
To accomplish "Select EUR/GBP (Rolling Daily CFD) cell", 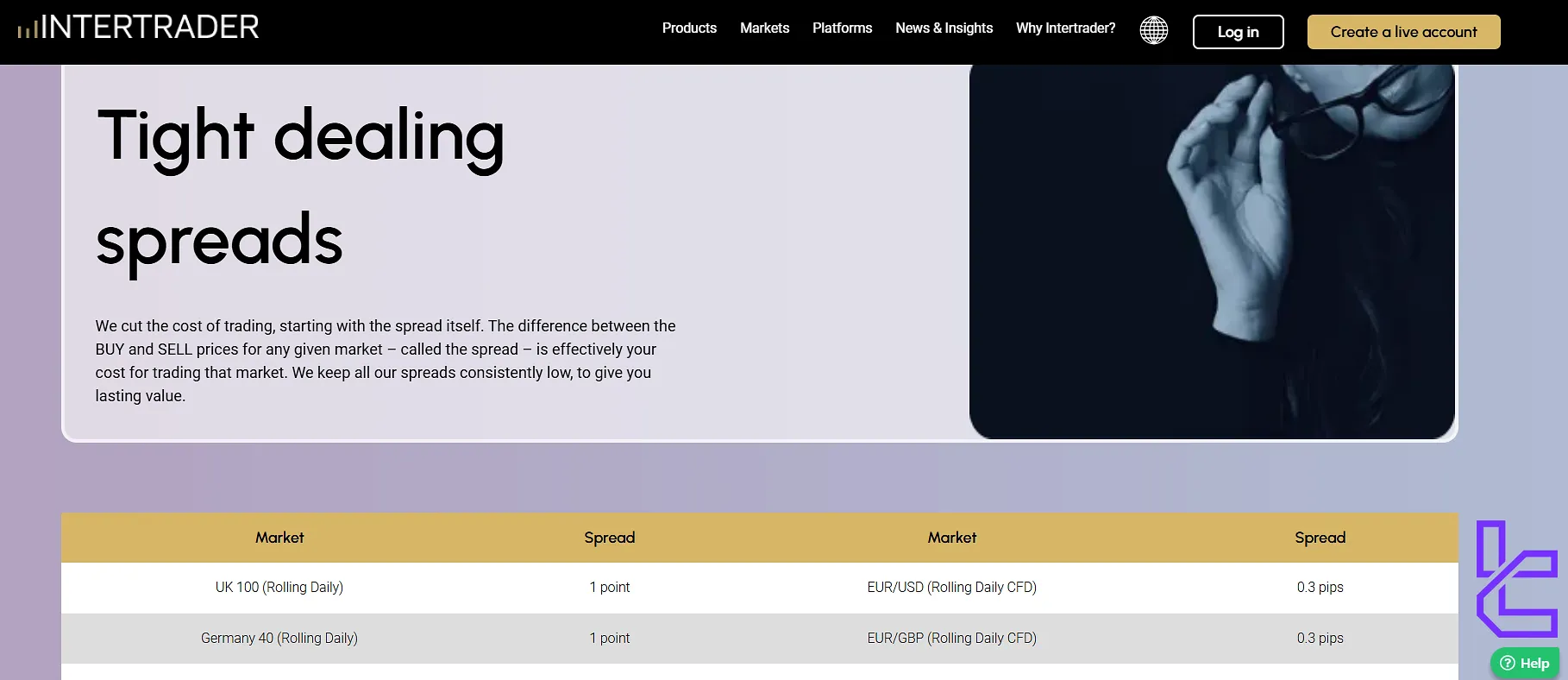I will (x=952, y=639).
